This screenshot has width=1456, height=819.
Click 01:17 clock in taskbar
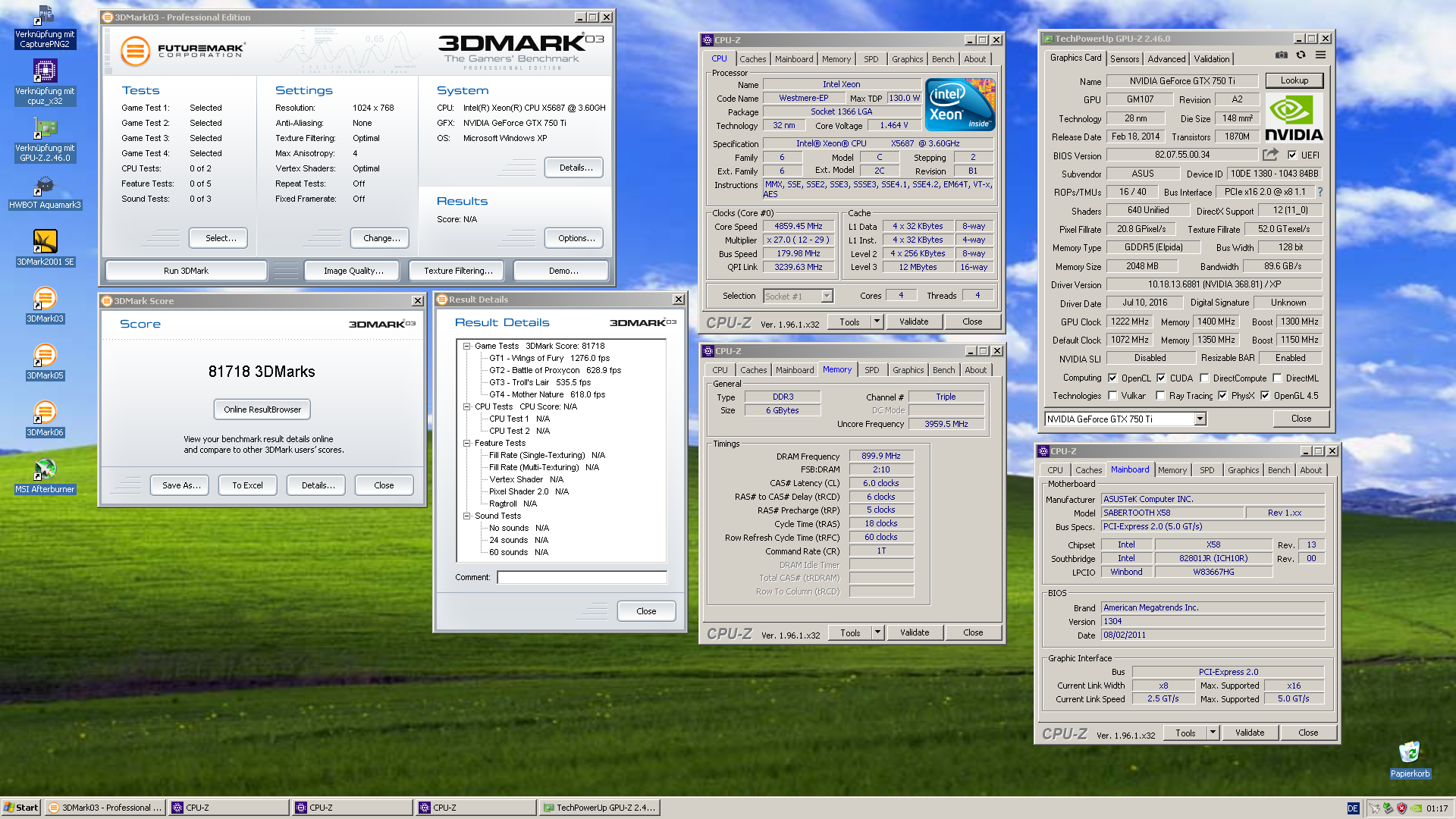click(x=1436, y=808)
